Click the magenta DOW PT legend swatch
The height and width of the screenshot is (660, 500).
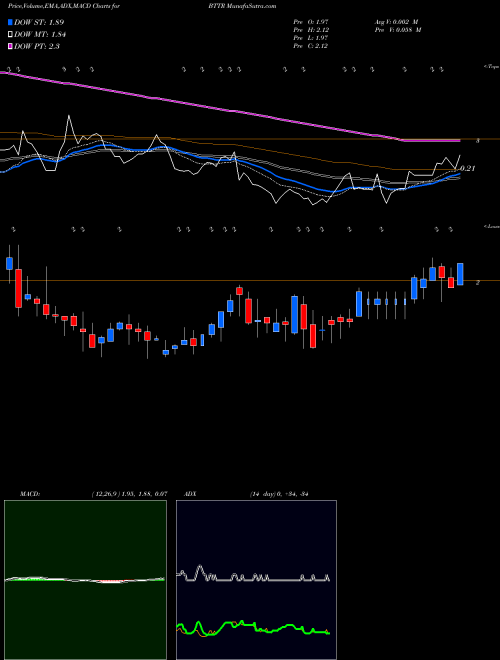click(x=10, y=46)
